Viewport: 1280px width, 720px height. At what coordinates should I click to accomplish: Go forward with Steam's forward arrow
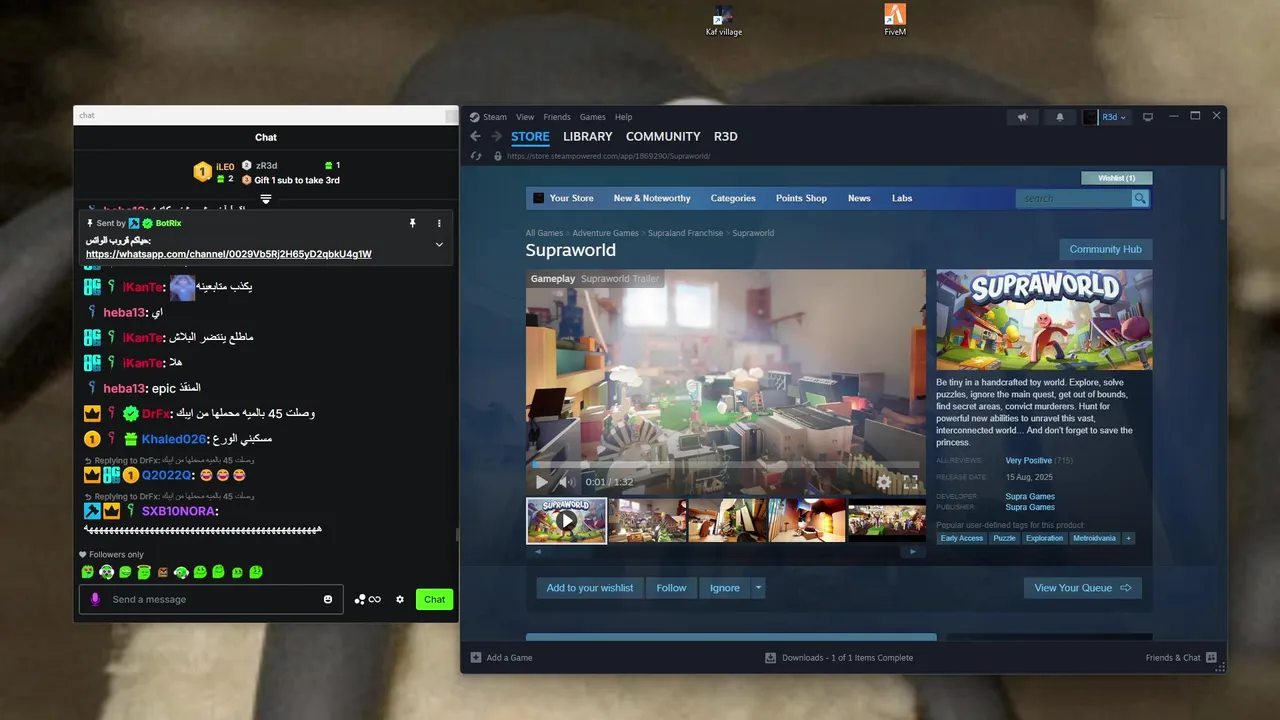tap(496, 137)
